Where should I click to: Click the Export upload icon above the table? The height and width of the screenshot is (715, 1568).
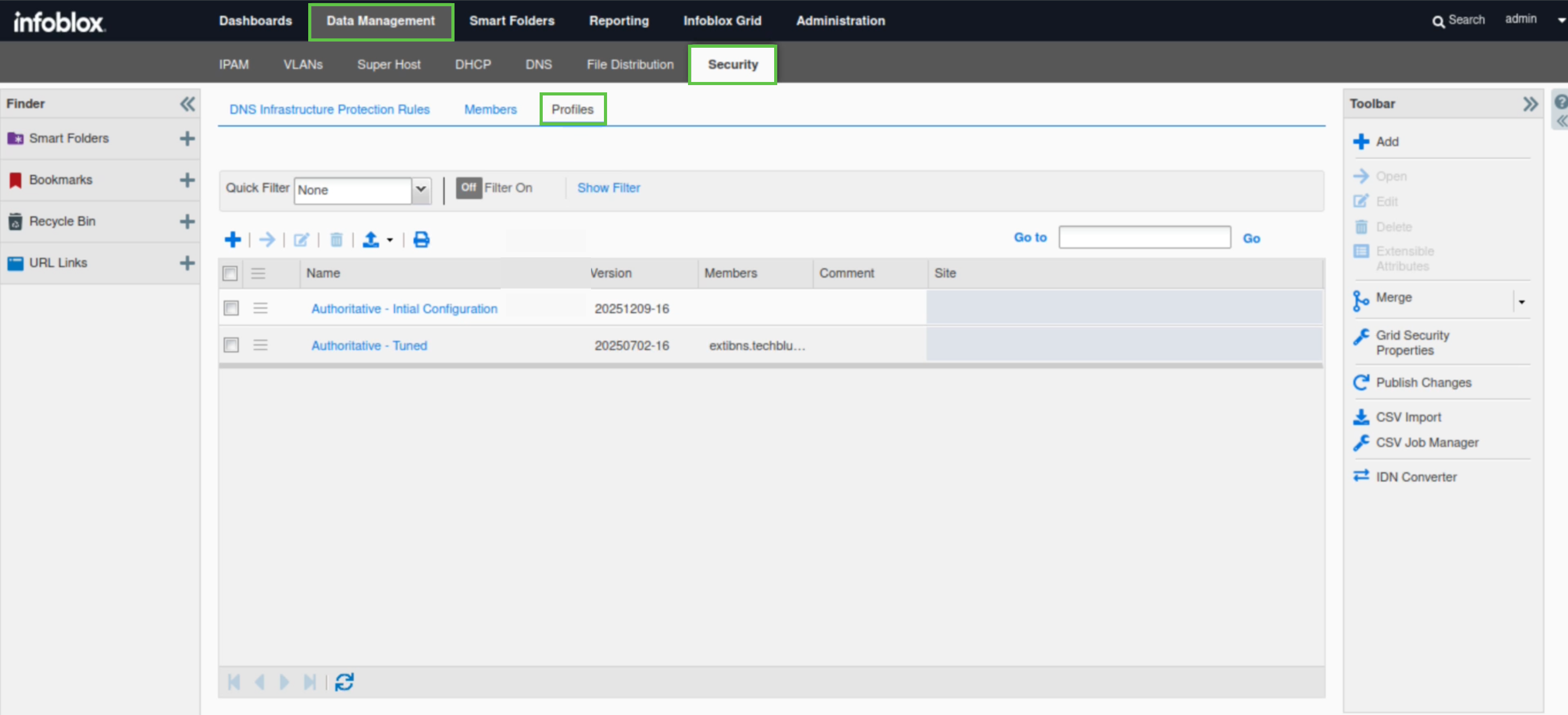coord(370,240)
